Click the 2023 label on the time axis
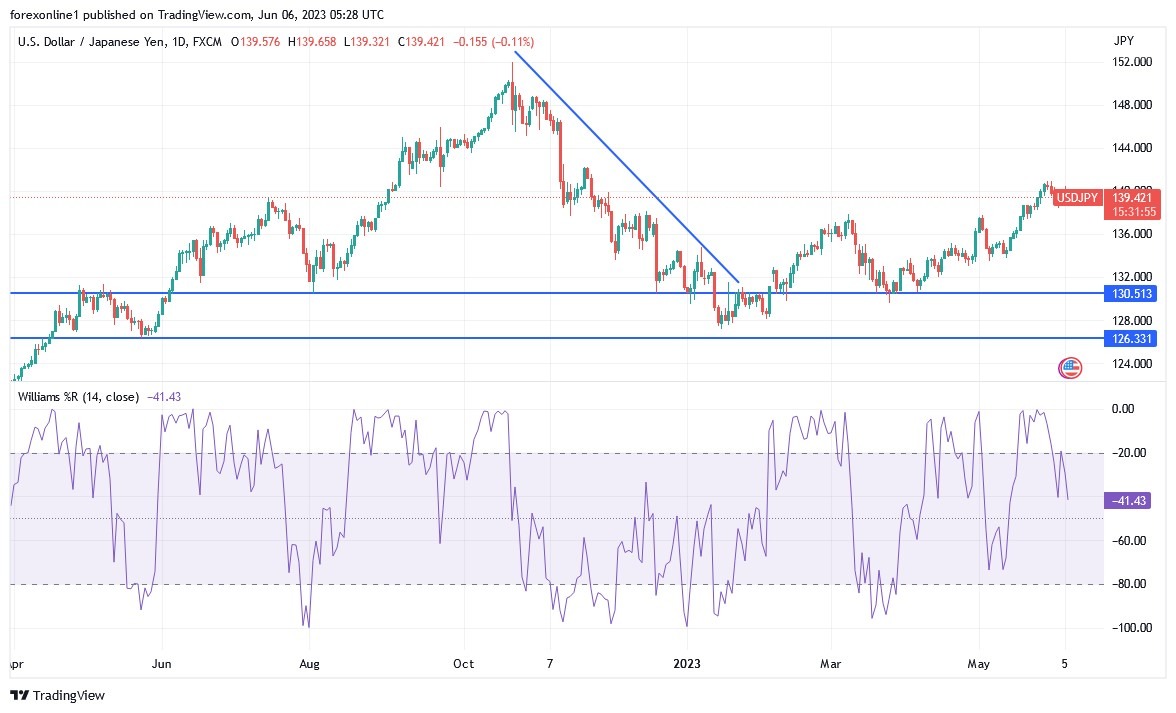This screenshot has width=1176, height=713. [688, 662]
